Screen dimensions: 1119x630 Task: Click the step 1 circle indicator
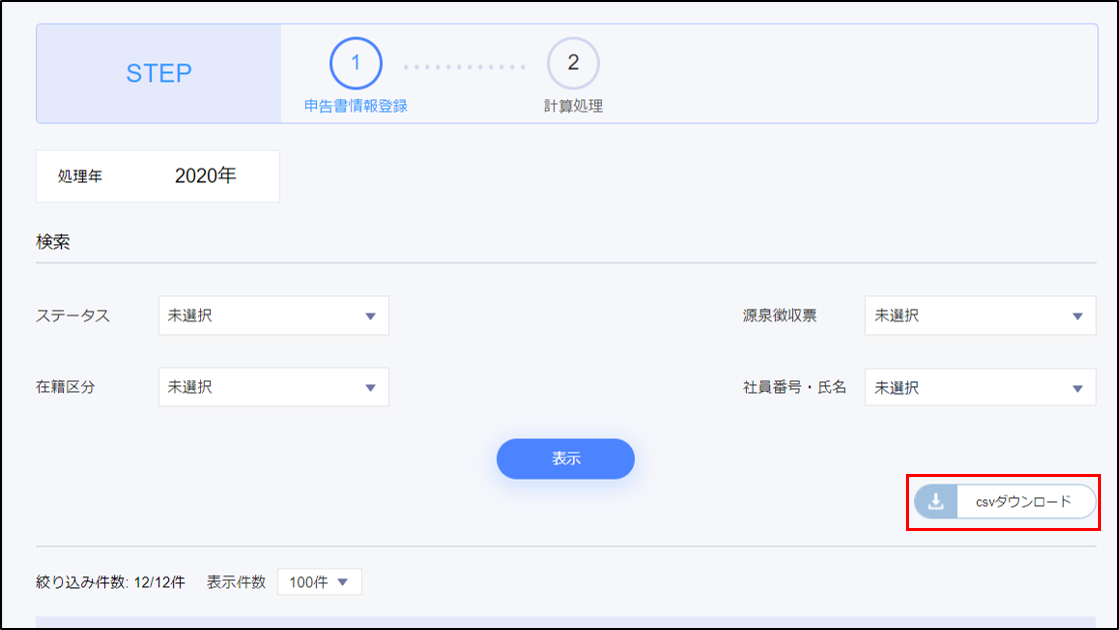(355, 63)
